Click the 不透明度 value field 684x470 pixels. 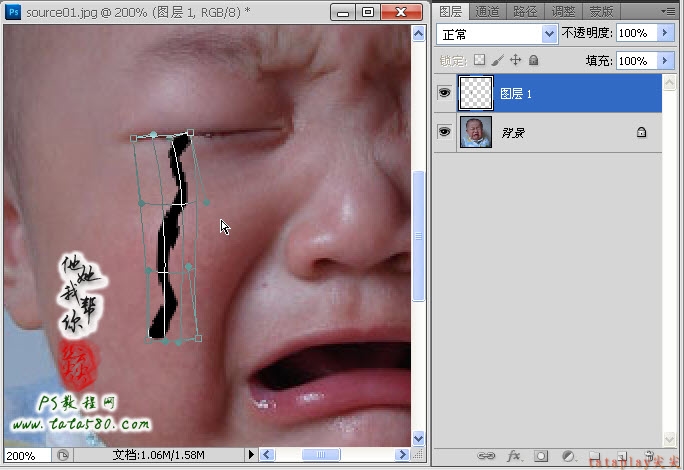[x=636, y=33]
